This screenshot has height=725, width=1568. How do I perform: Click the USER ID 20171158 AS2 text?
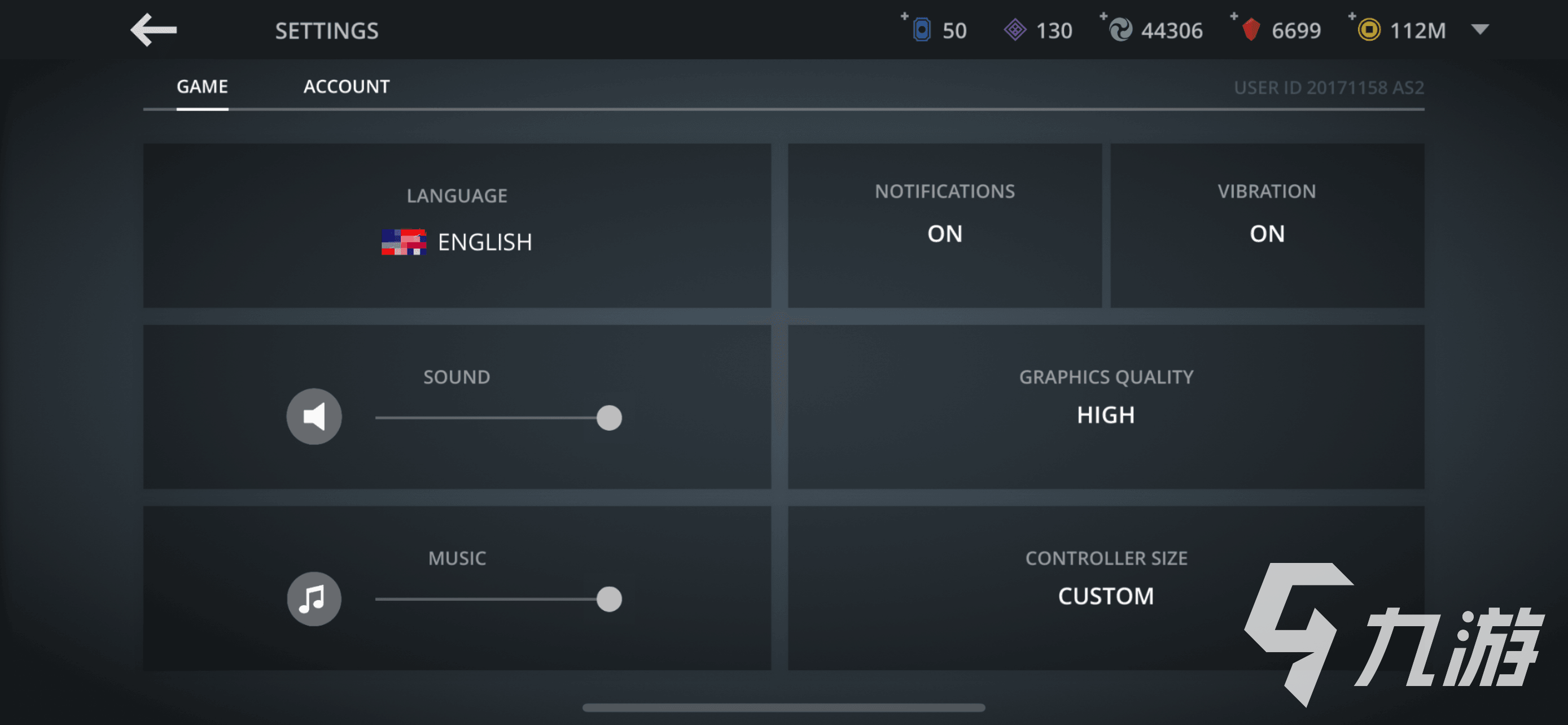point(1329,88)
